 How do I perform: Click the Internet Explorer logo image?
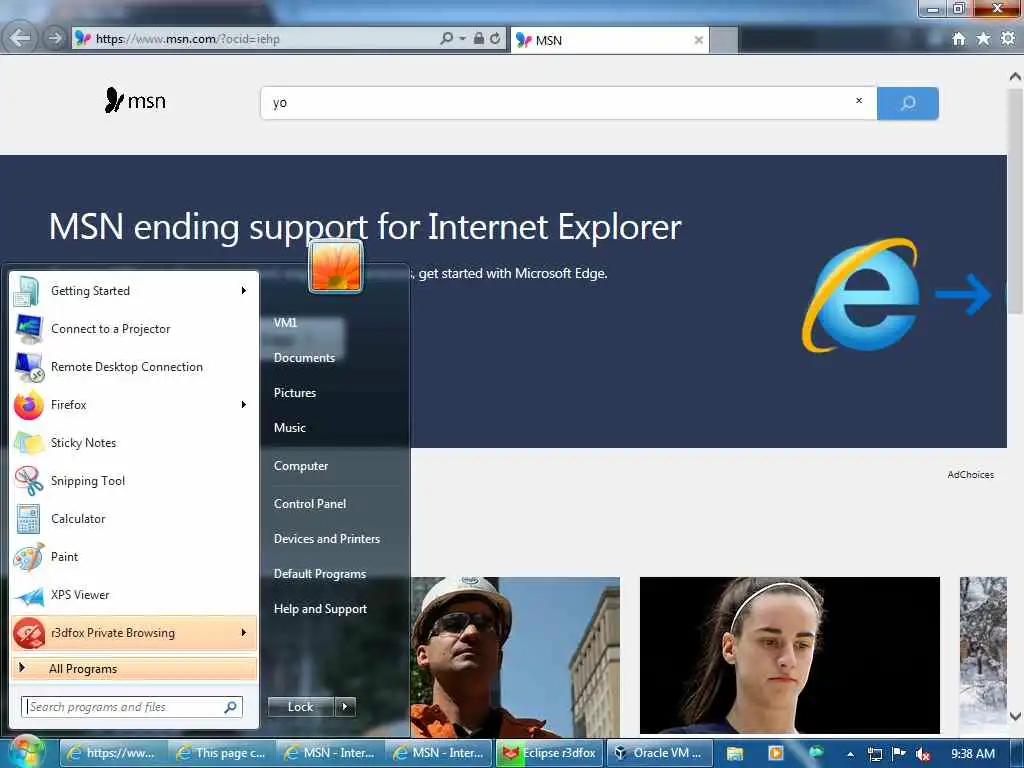[x=861, y=295]
